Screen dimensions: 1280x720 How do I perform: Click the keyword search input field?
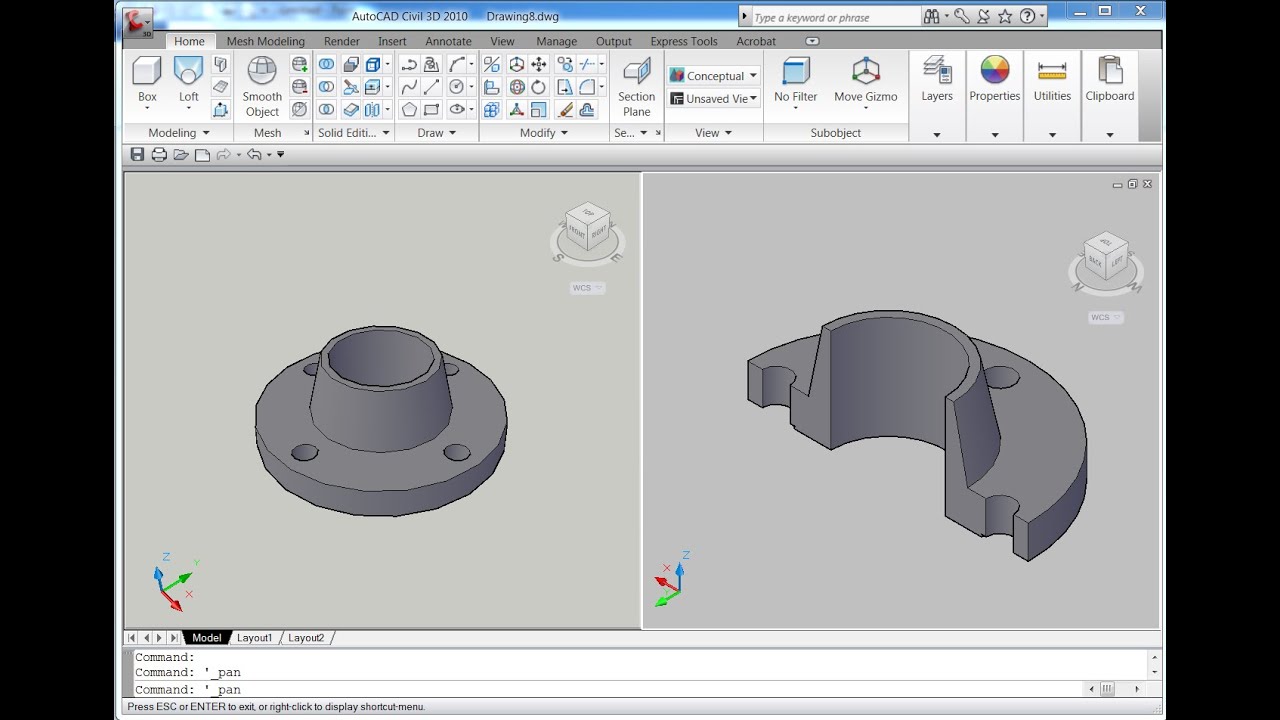point(835,17)
